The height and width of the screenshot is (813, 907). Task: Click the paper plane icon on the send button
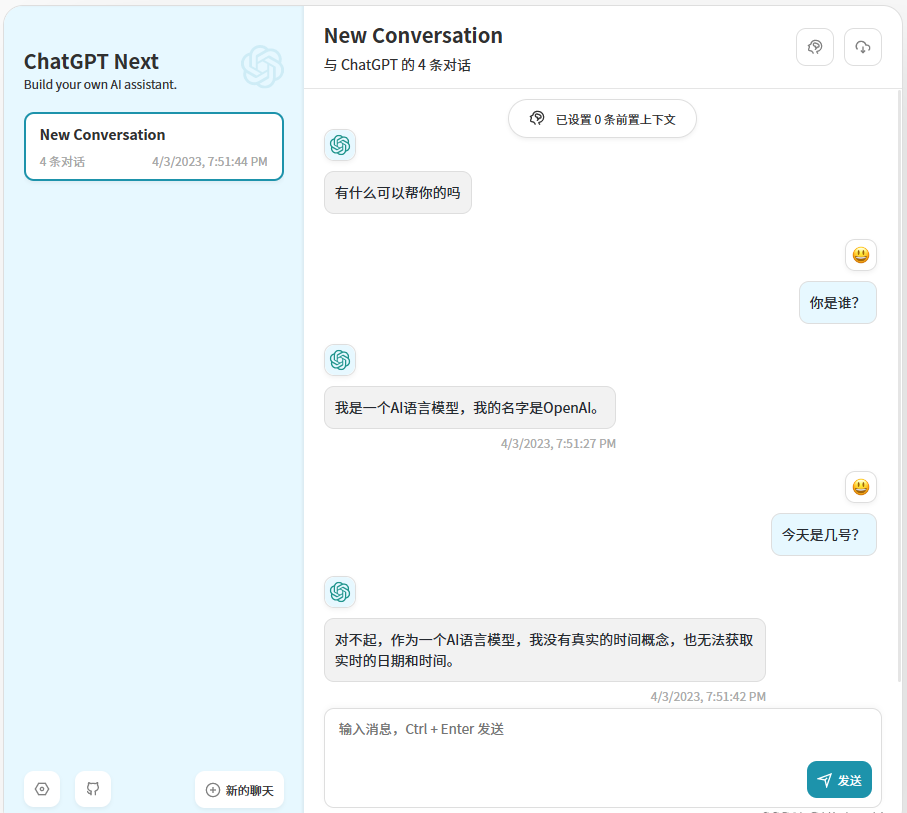coord(824,779)
